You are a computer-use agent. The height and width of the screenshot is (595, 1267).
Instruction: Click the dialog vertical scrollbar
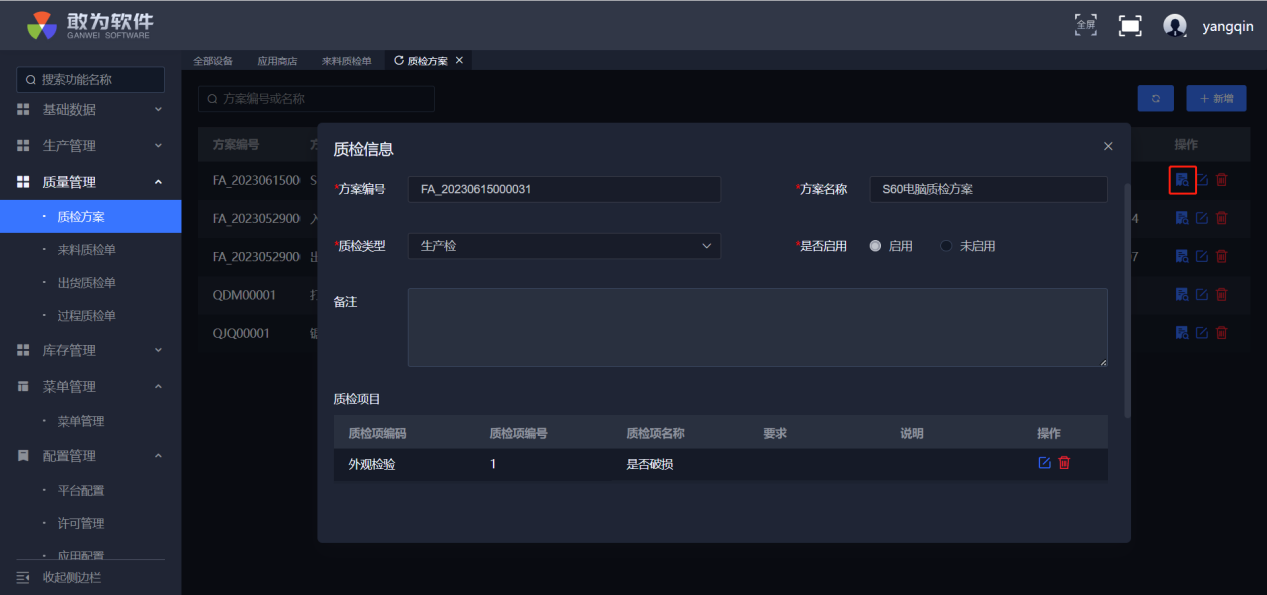[1128, 300]
